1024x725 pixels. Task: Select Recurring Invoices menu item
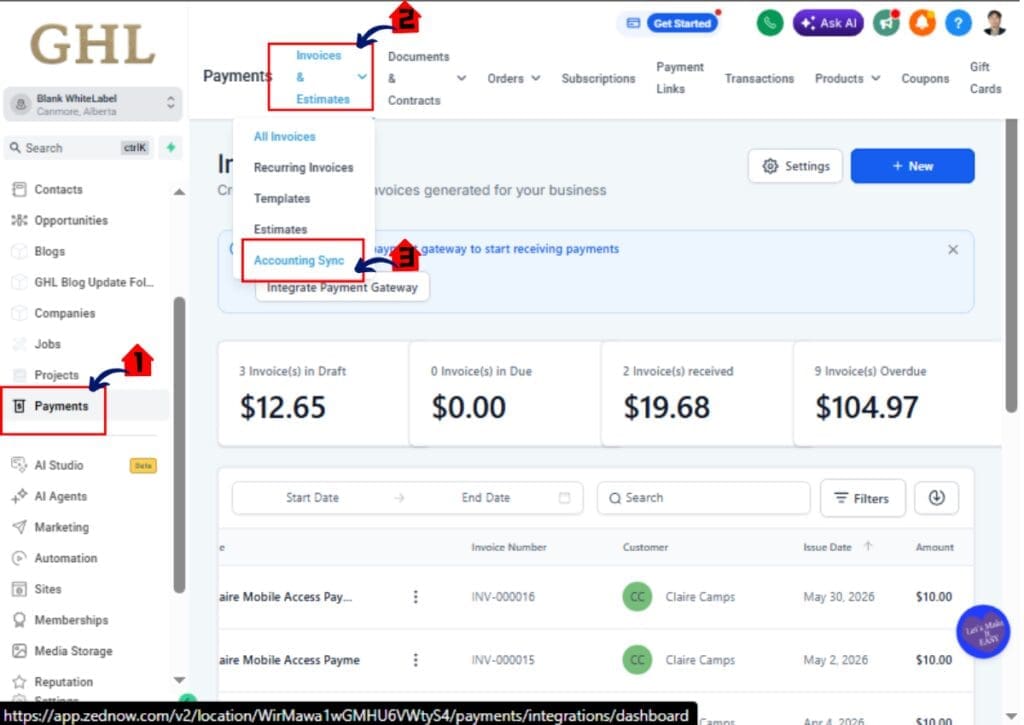click(303, 168)
